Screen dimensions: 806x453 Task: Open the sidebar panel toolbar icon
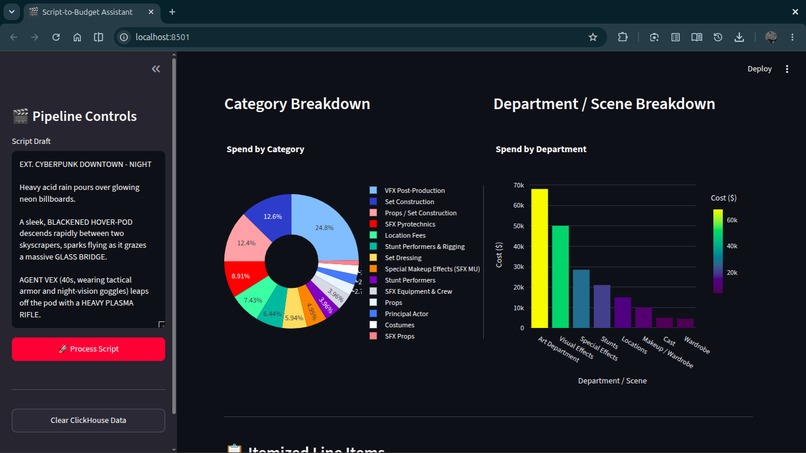[675, 37]
